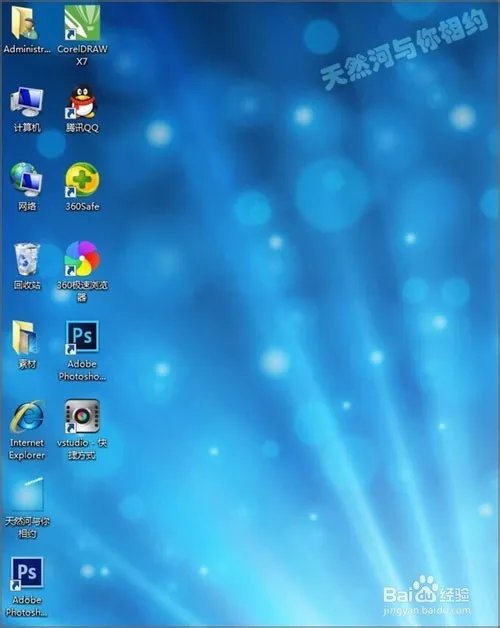Select the 计算机 (Computer) desktop icon

27,102
